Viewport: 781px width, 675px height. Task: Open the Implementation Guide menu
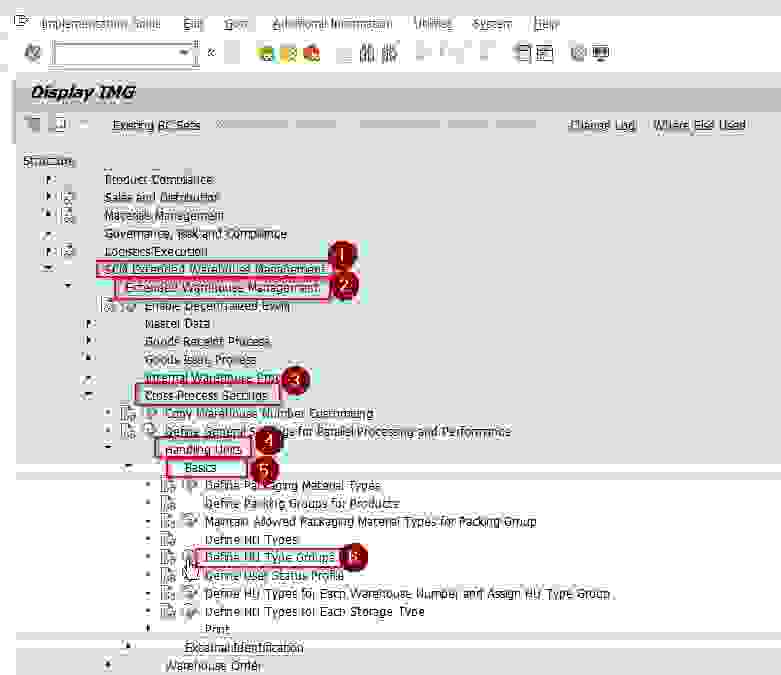(100, 24)
